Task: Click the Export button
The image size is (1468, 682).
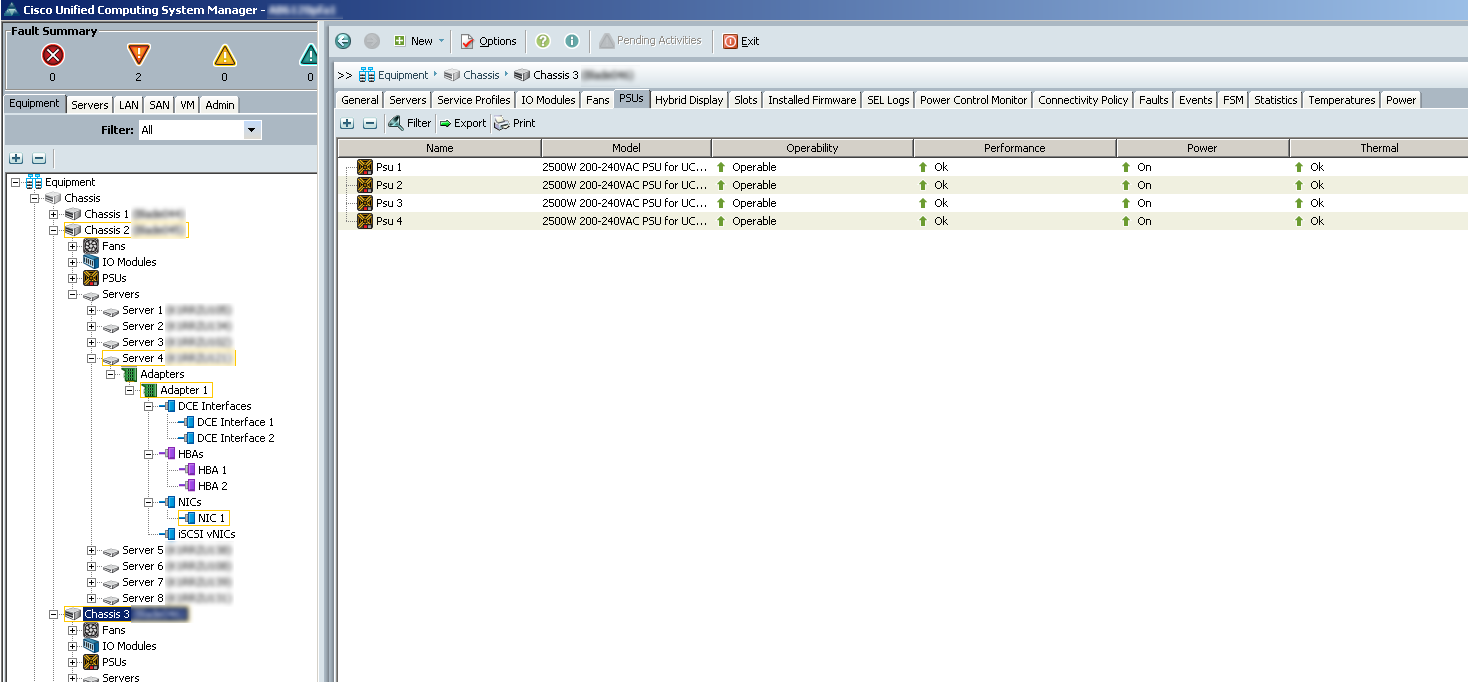Action: (462, 123)
